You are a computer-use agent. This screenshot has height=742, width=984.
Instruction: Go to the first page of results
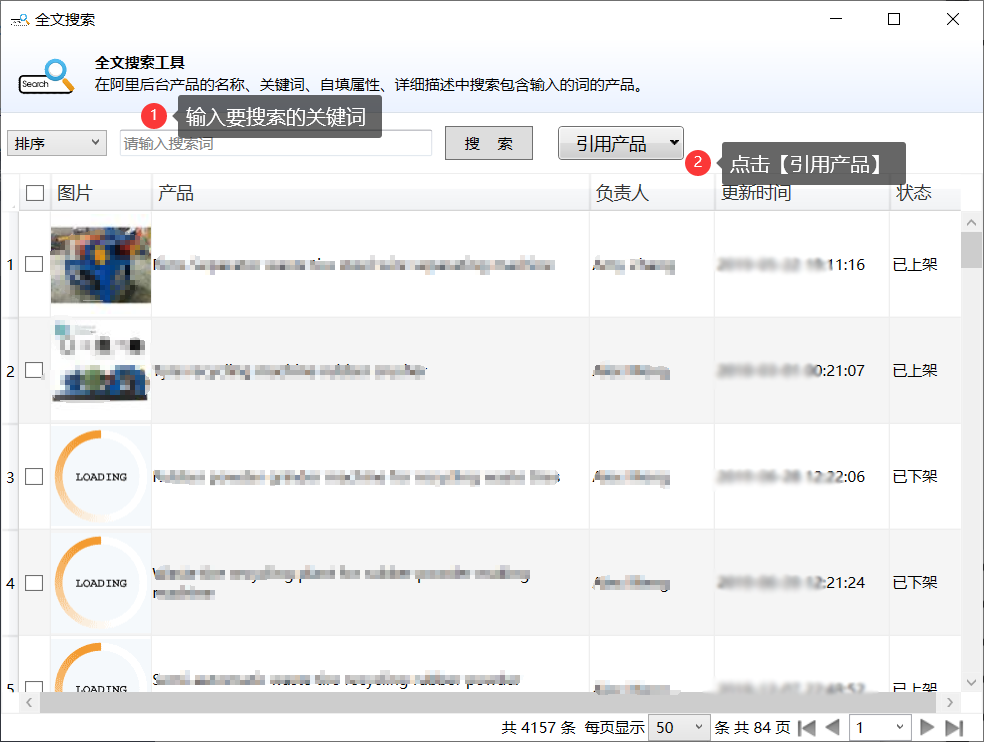click(807, 728)
